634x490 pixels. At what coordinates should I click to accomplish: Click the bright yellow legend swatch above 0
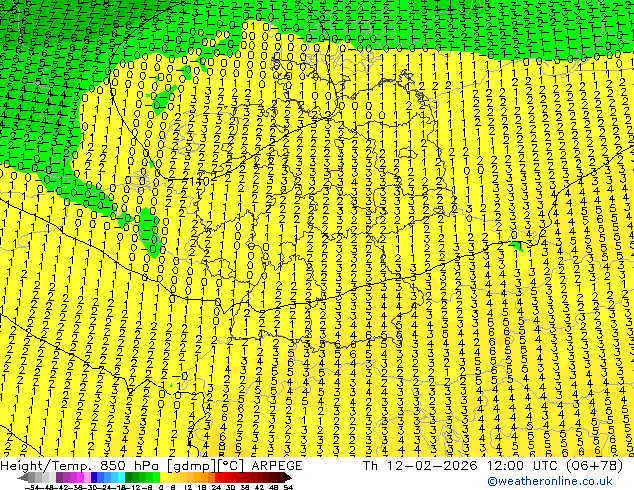coord(163,478)
